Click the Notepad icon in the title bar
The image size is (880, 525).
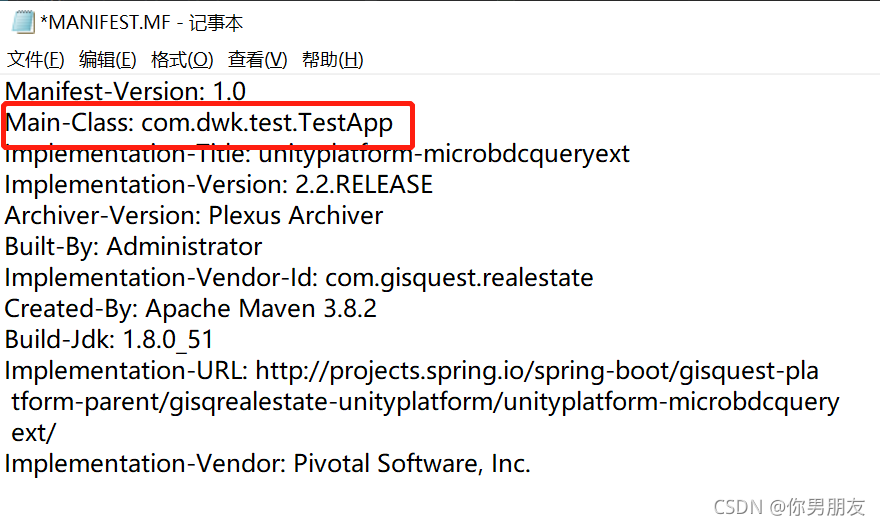(x=23, y=22)
